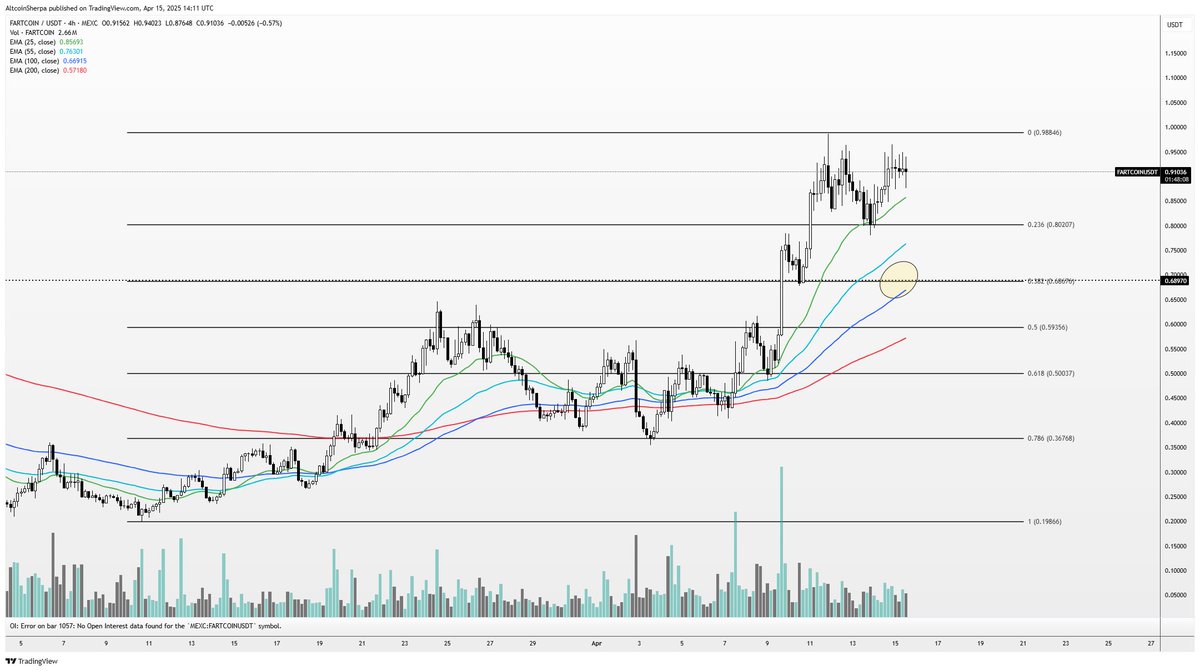Click the USDT currency label above the price axis
Image resolution: width=1200 pixels, height=671 pixels.
point(1174,23)
